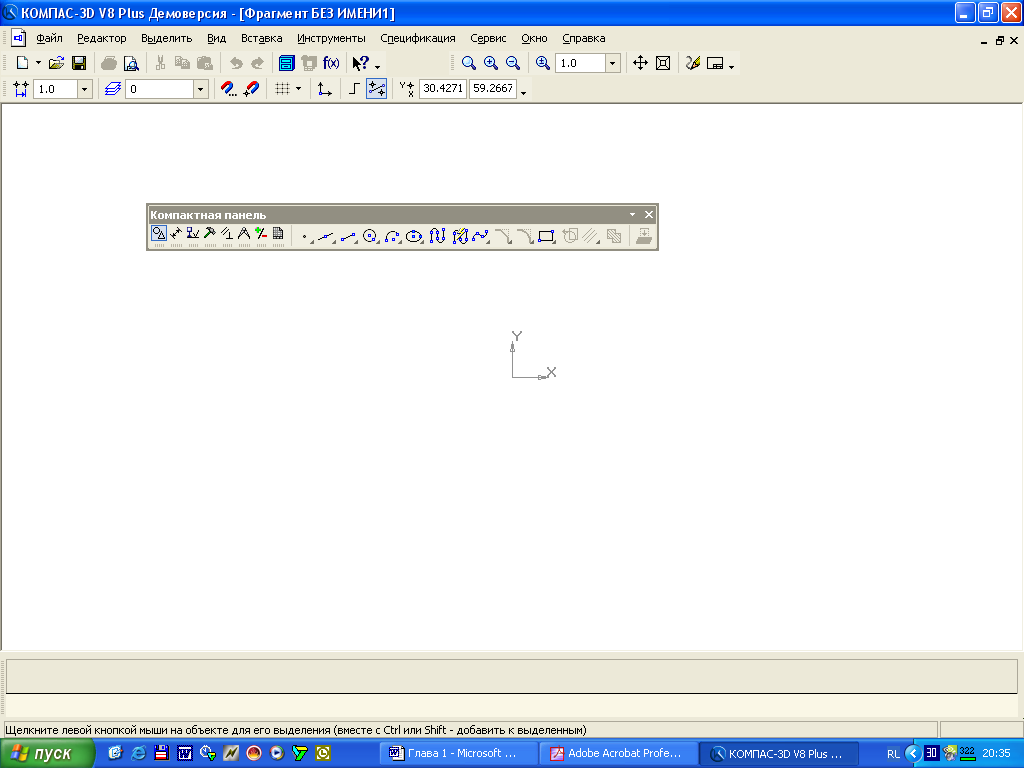
Task: Click the Show All fit-to-window icon
Action: pyautogui.click(x=663, y=63)
